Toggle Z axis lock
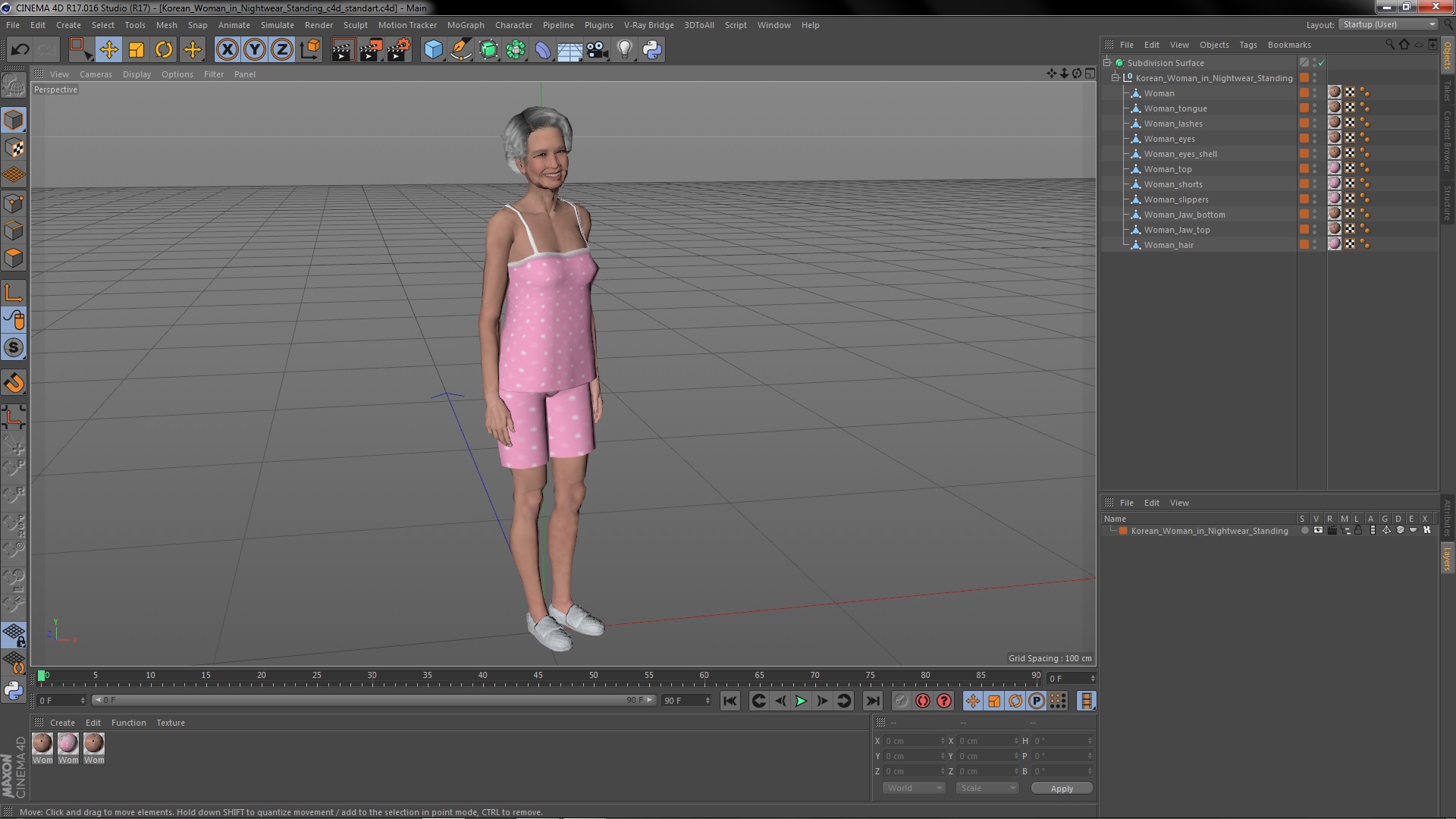This screenshot has height=819, width=1456. tap(282, 50)
